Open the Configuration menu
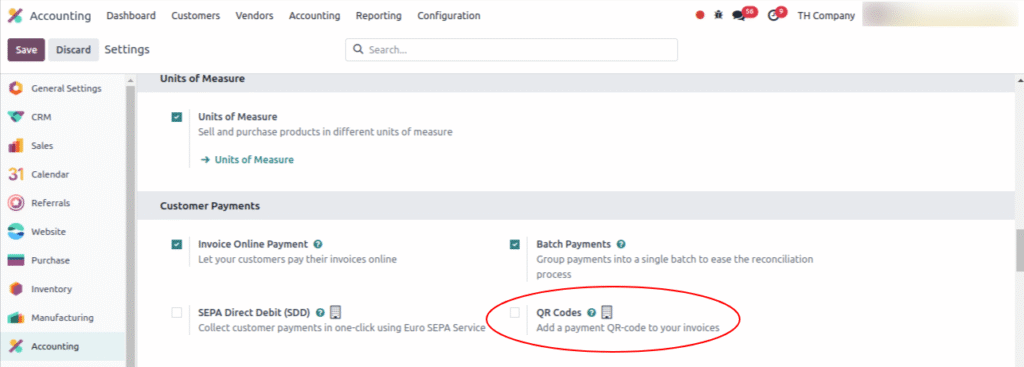Image resolution: width=1024 pixels, height=367 pixels. 449,16
